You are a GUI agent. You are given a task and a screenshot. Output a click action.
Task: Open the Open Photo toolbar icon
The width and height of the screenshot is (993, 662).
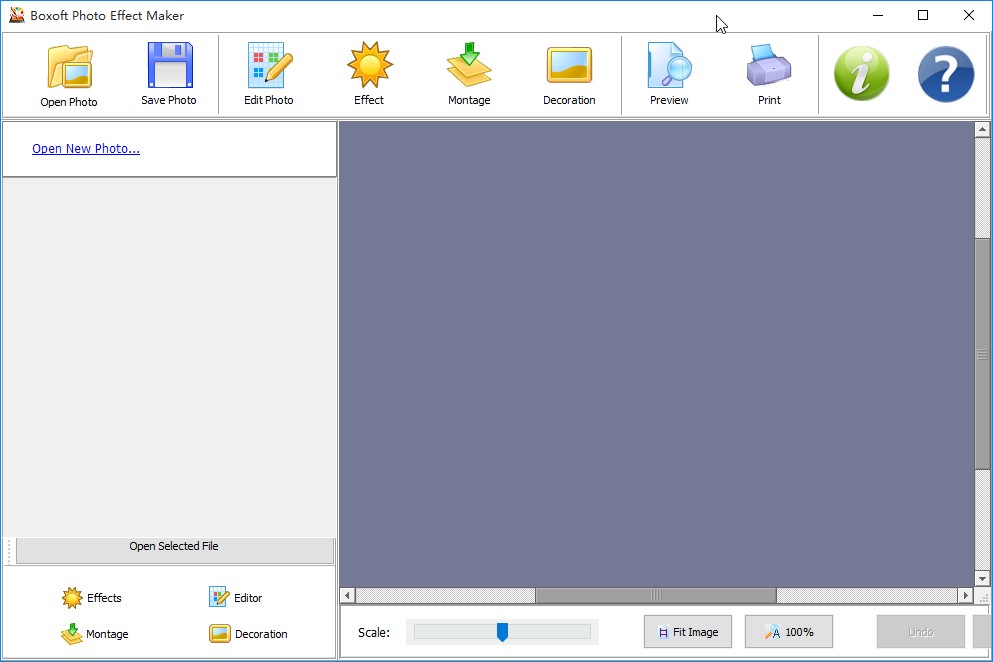(x=69, y=75)
